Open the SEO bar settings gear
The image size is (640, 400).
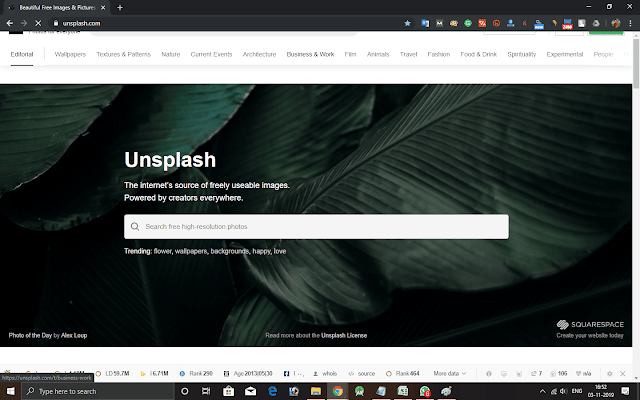coord(609,373)
